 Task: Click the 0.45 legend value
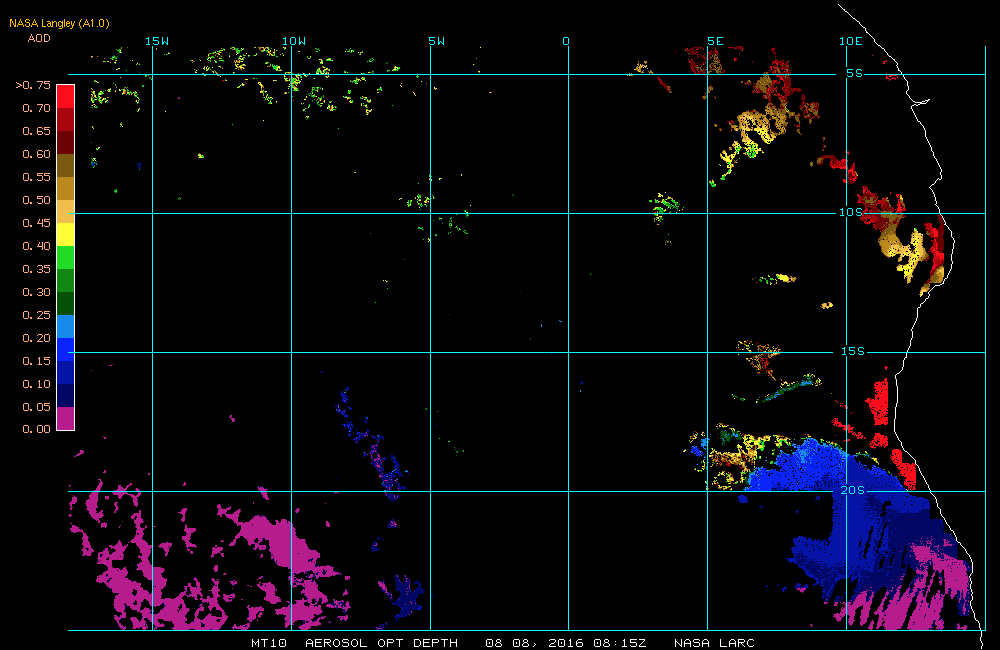coord(36,223)
